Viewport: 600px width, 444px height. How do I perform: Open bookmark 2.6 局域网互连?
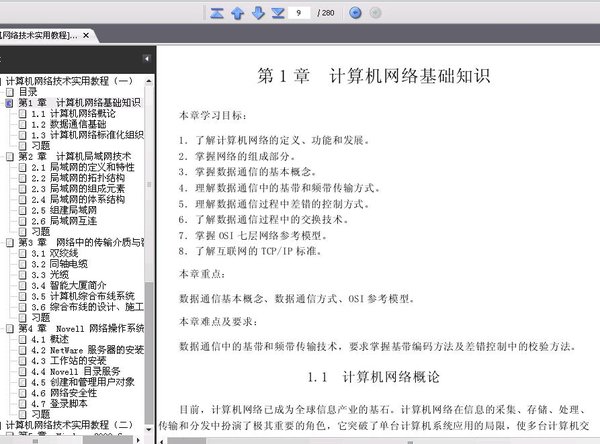tap(64, 221)
